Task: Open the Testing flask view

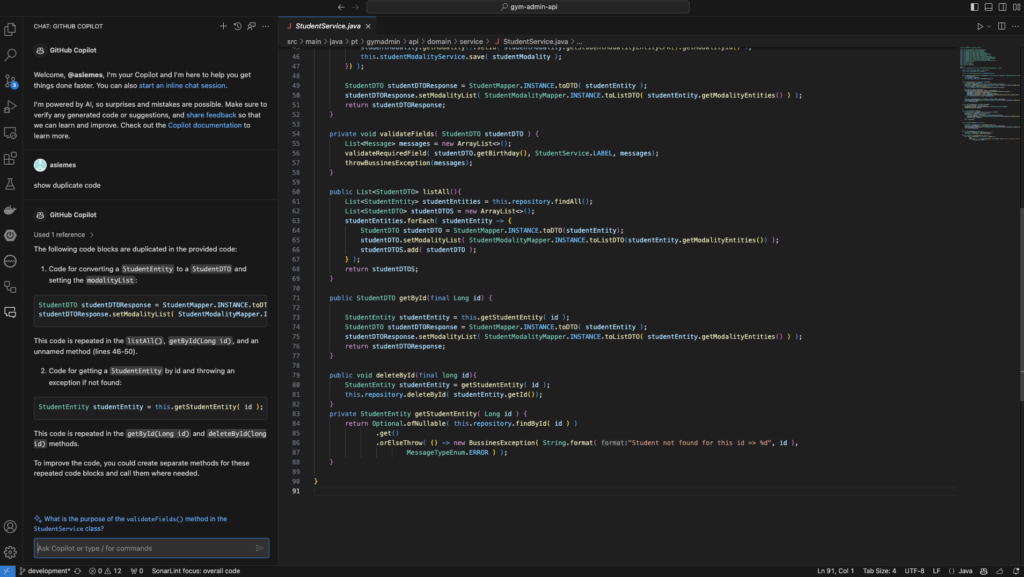Action: pos(10,184)
